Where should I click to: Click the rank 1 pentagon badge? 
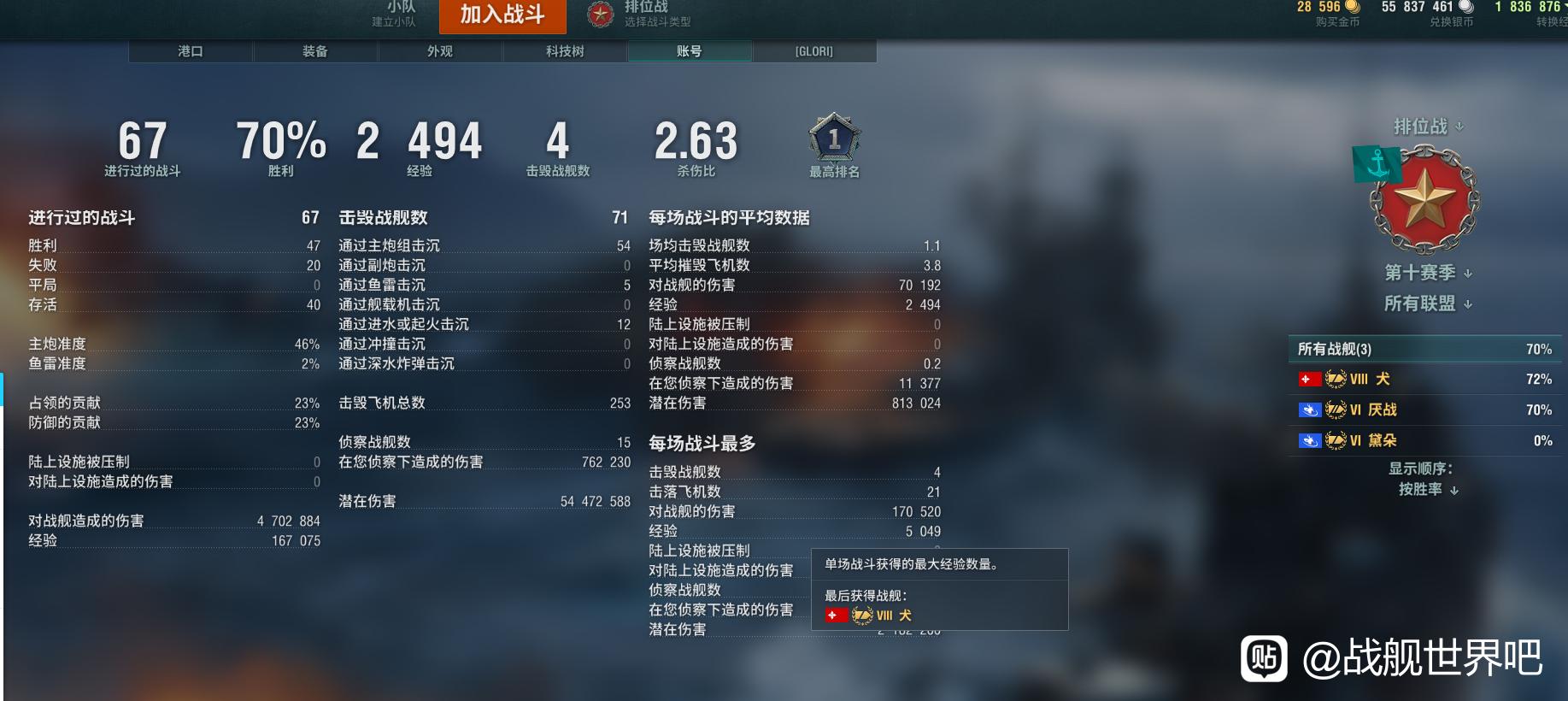tap(834, 138)
